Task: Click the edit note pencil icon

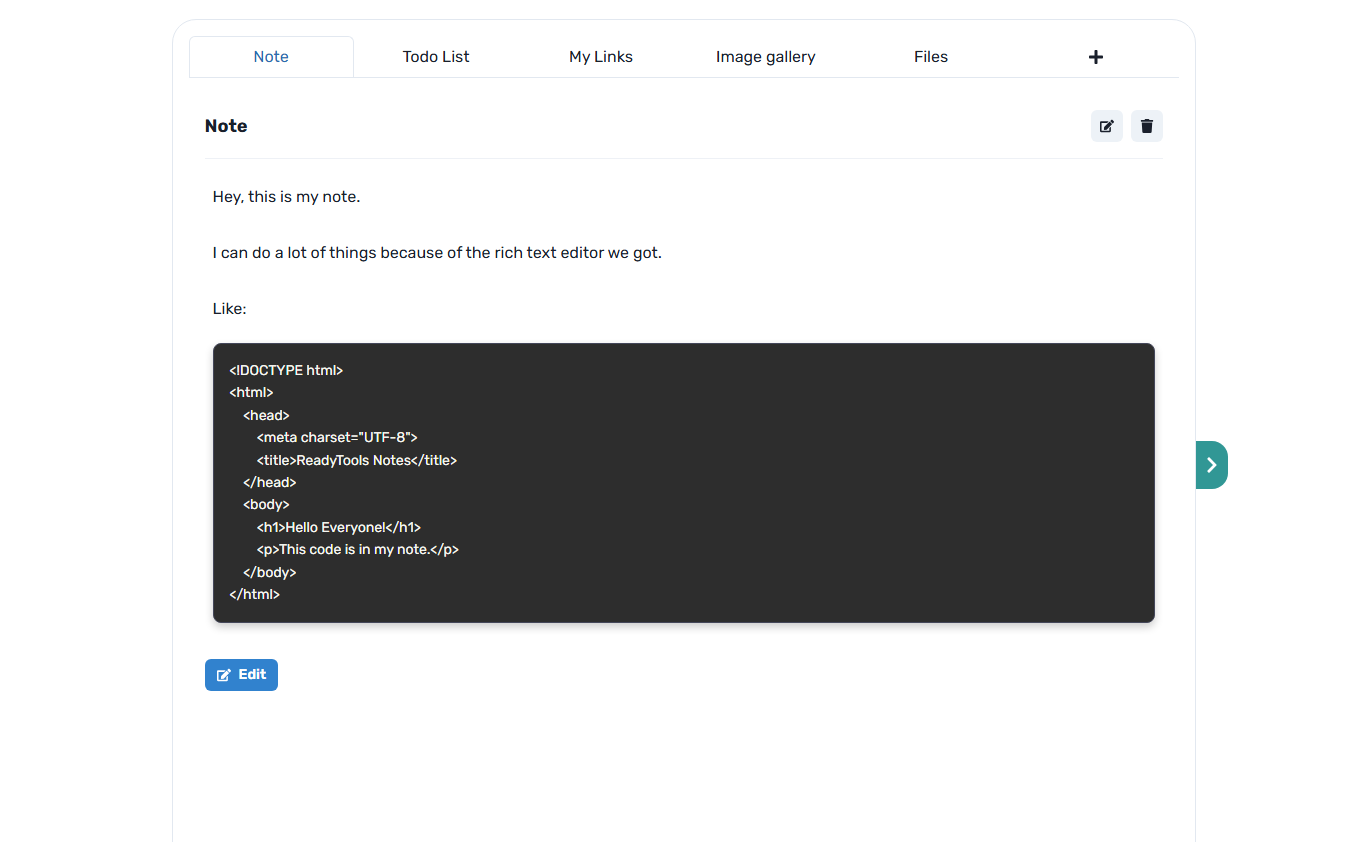Action: [x=1106, y=126]
